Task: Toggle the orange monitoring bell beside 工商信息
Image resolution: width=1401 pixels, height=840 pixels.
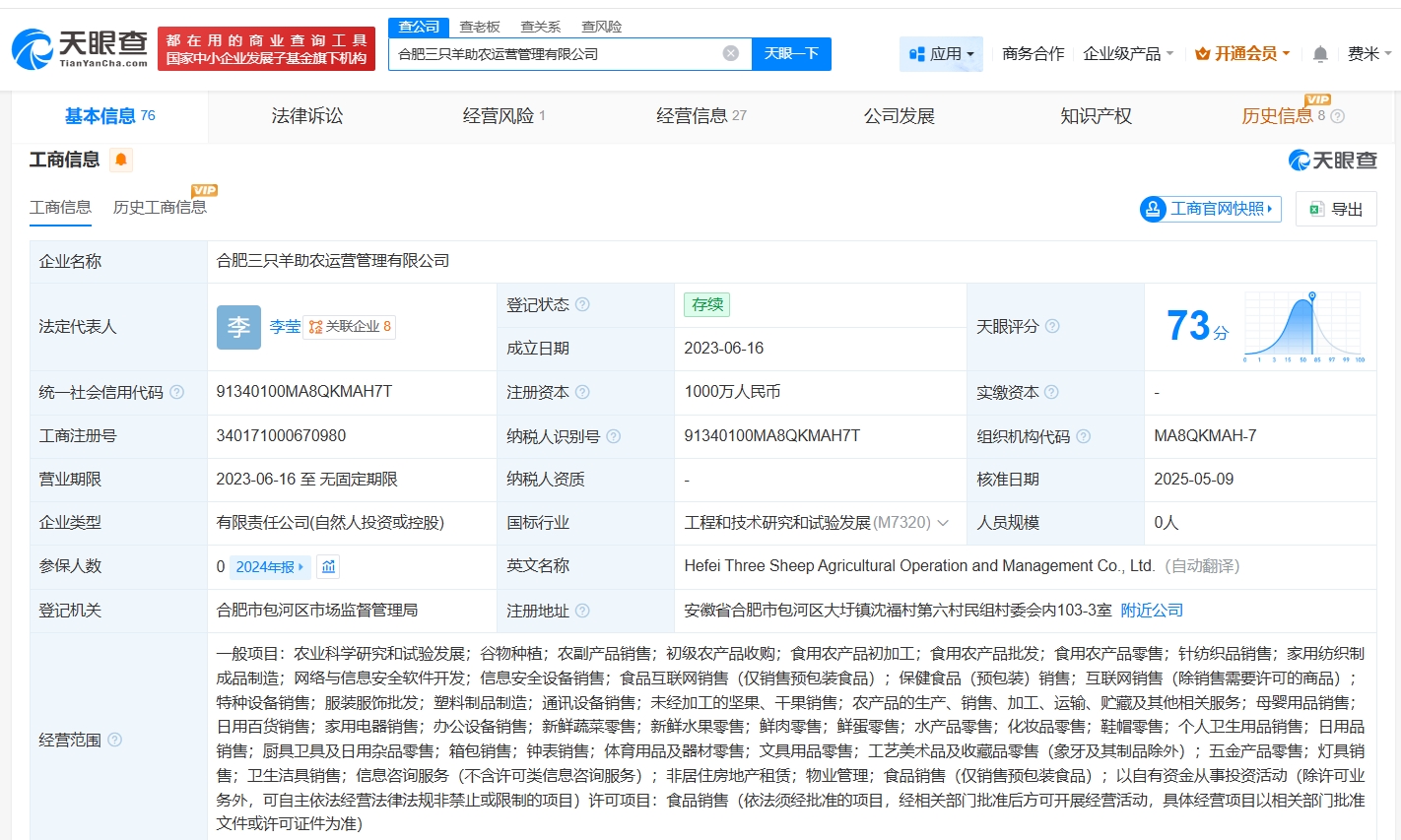Action: click(x=121, y=160)
